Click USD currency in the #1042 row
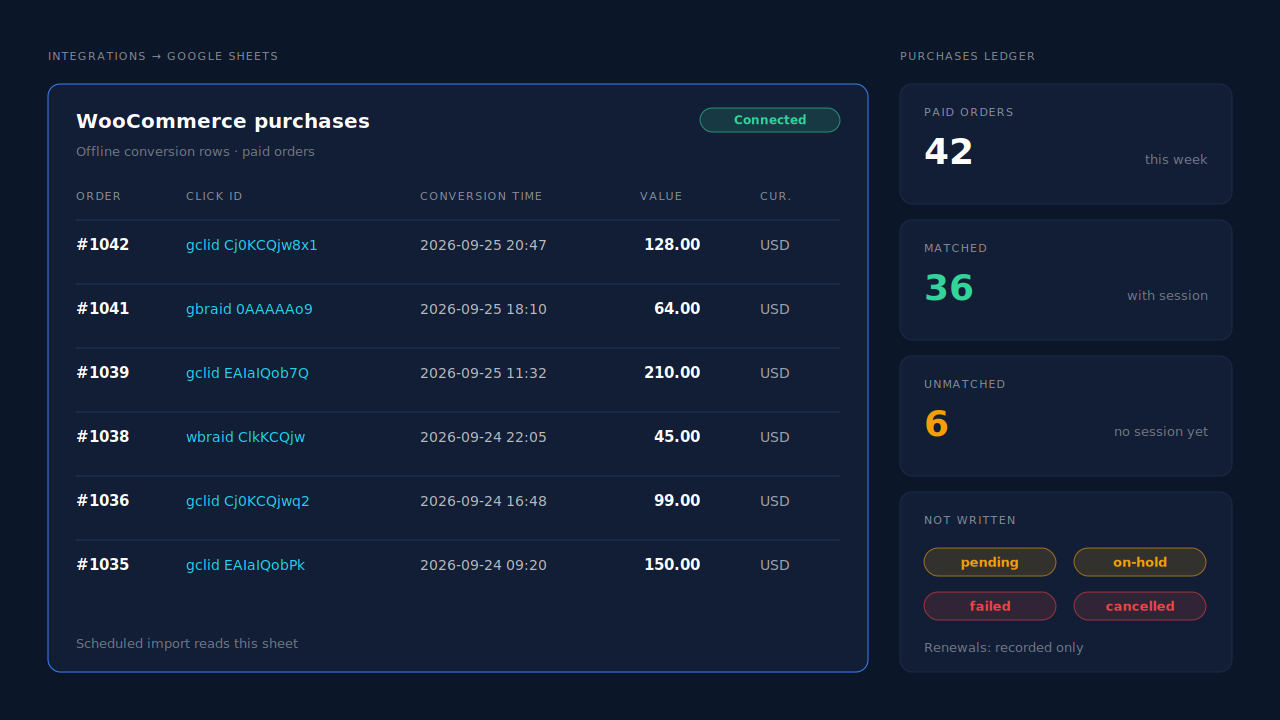1280x720 pixels. tap(775, 245)
